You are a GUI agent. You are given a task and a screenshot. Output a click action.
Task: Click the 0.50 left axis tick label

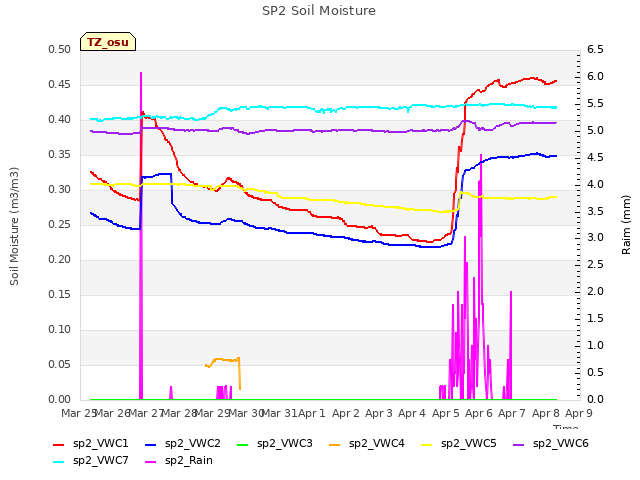pos(60,50)
